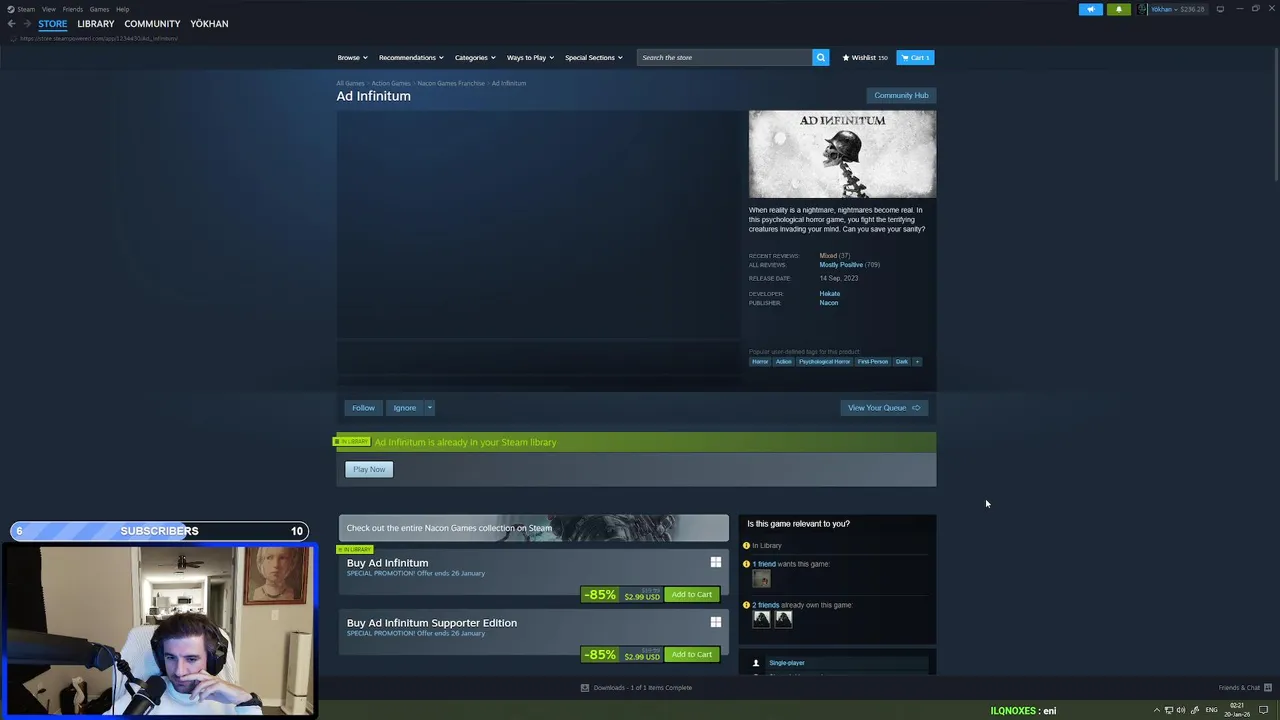Switch to the STORE tab
Screen dimensions: 1280x720
[x=53, y=23]
